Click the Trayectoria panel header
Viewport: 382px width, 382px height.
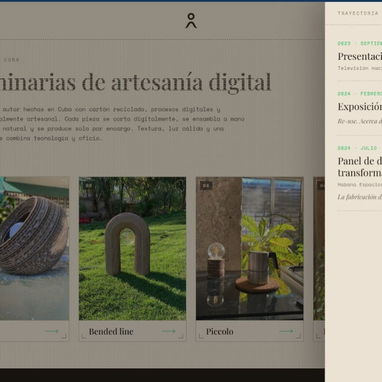point(358,13)
